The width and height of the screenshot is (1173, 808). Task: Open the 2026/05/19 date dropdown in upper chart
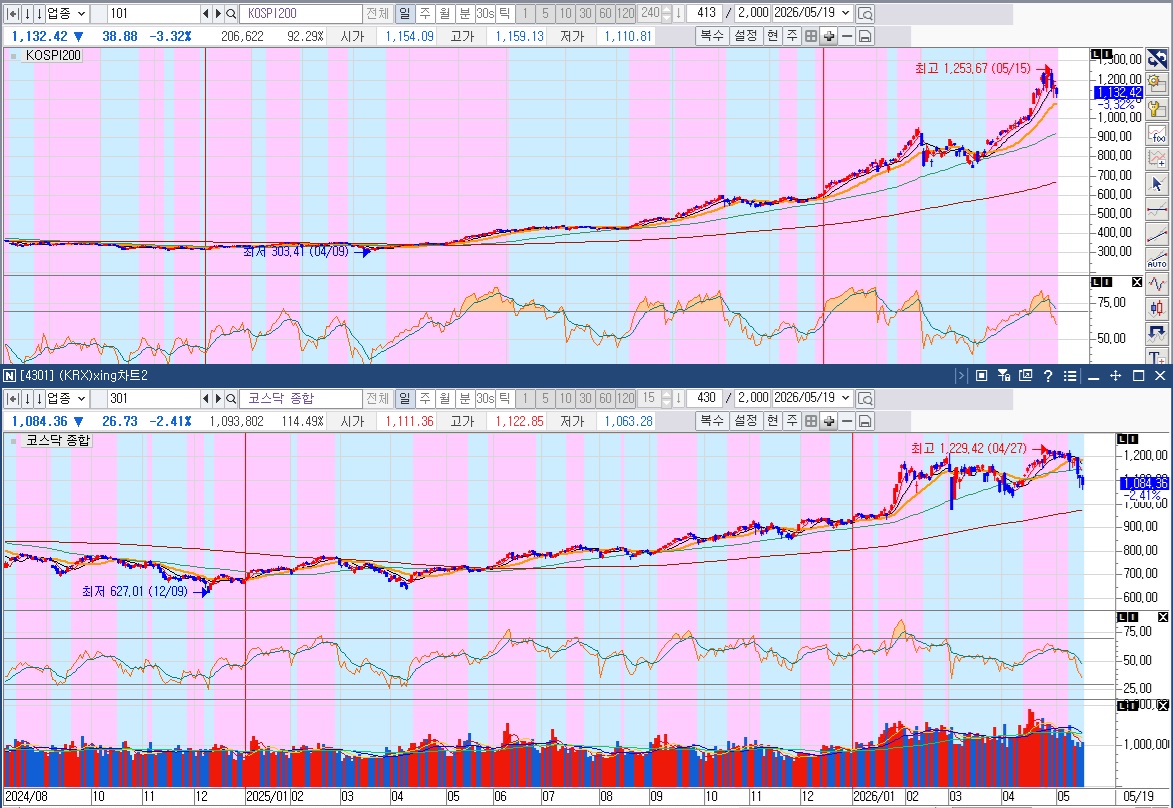(812, 13)
